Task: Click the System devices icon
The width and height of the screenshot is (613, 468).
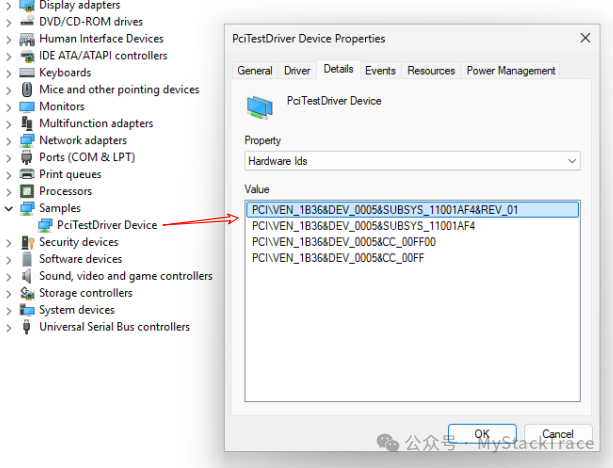Action: point(27,310)
